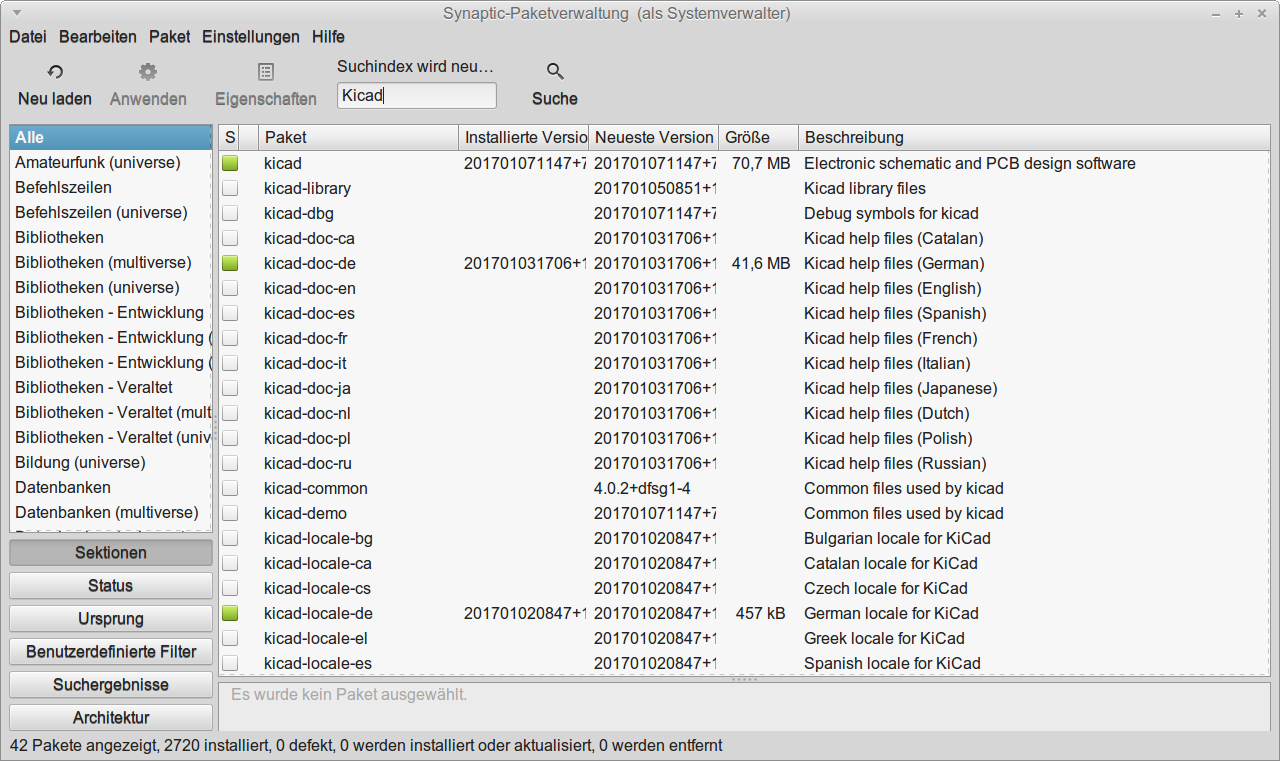Select the Befehlszeilen section
Image resolution: width=1280 pixels, height=761 pixels.
[x=110, y=188]
